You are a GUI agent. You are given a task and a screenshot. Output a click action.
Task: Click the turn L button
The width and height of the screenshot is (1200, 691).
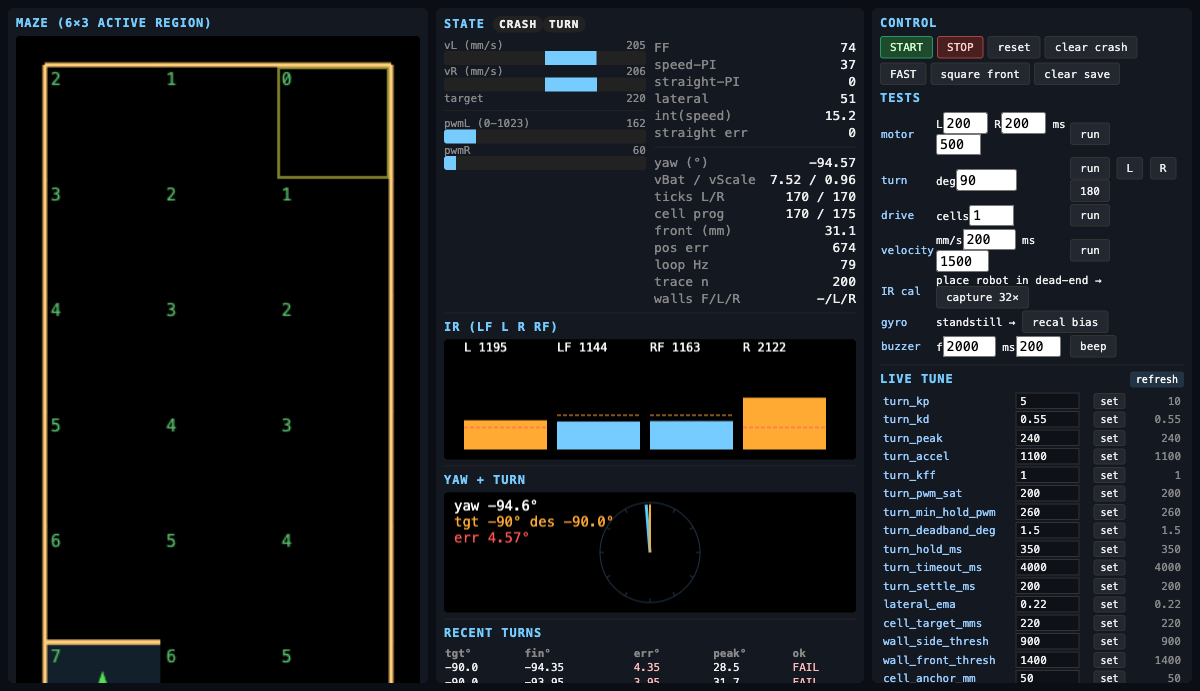tap(1130, 168)
